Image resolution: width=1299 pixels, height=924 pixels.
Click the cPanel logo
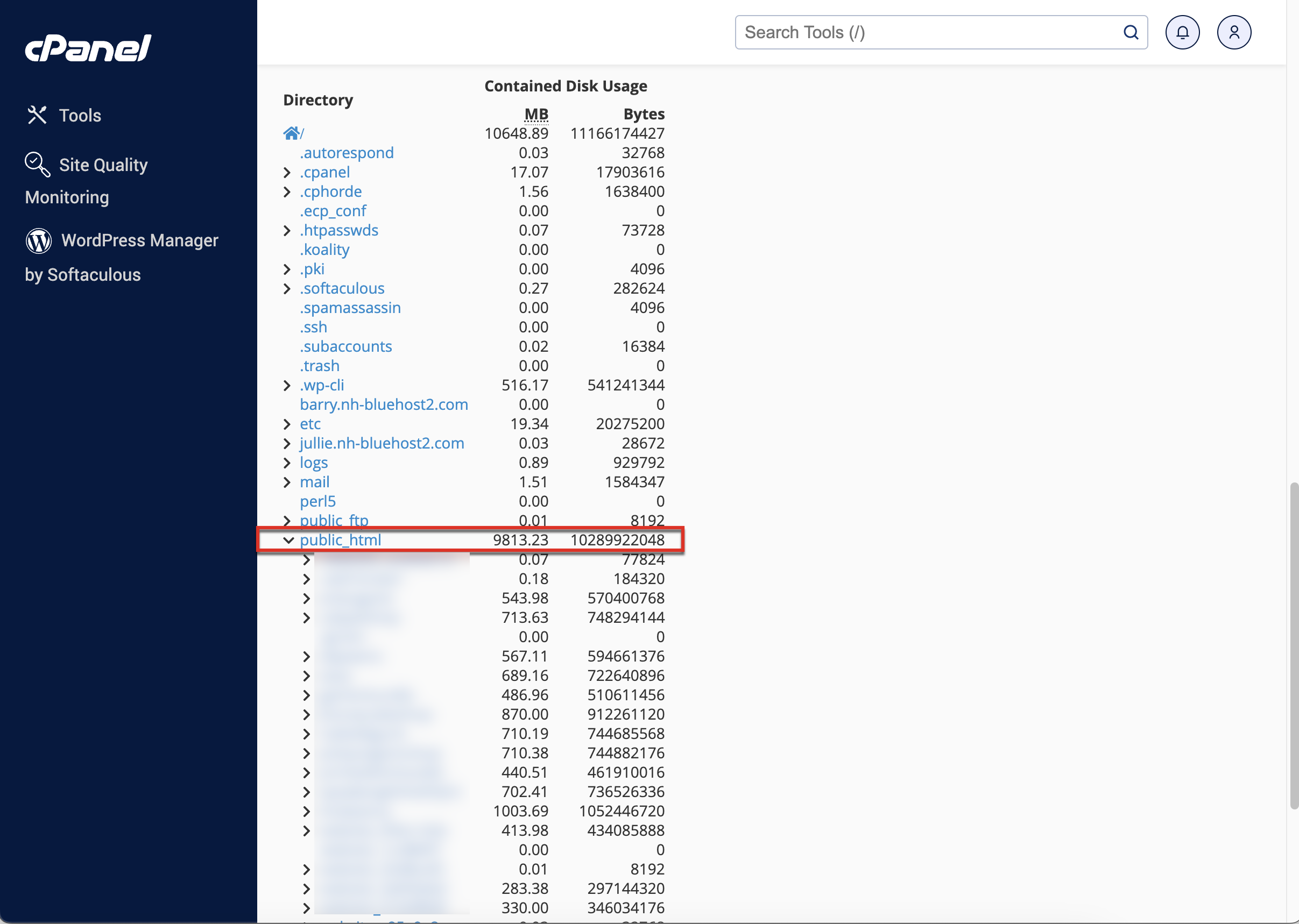point(88,48)
